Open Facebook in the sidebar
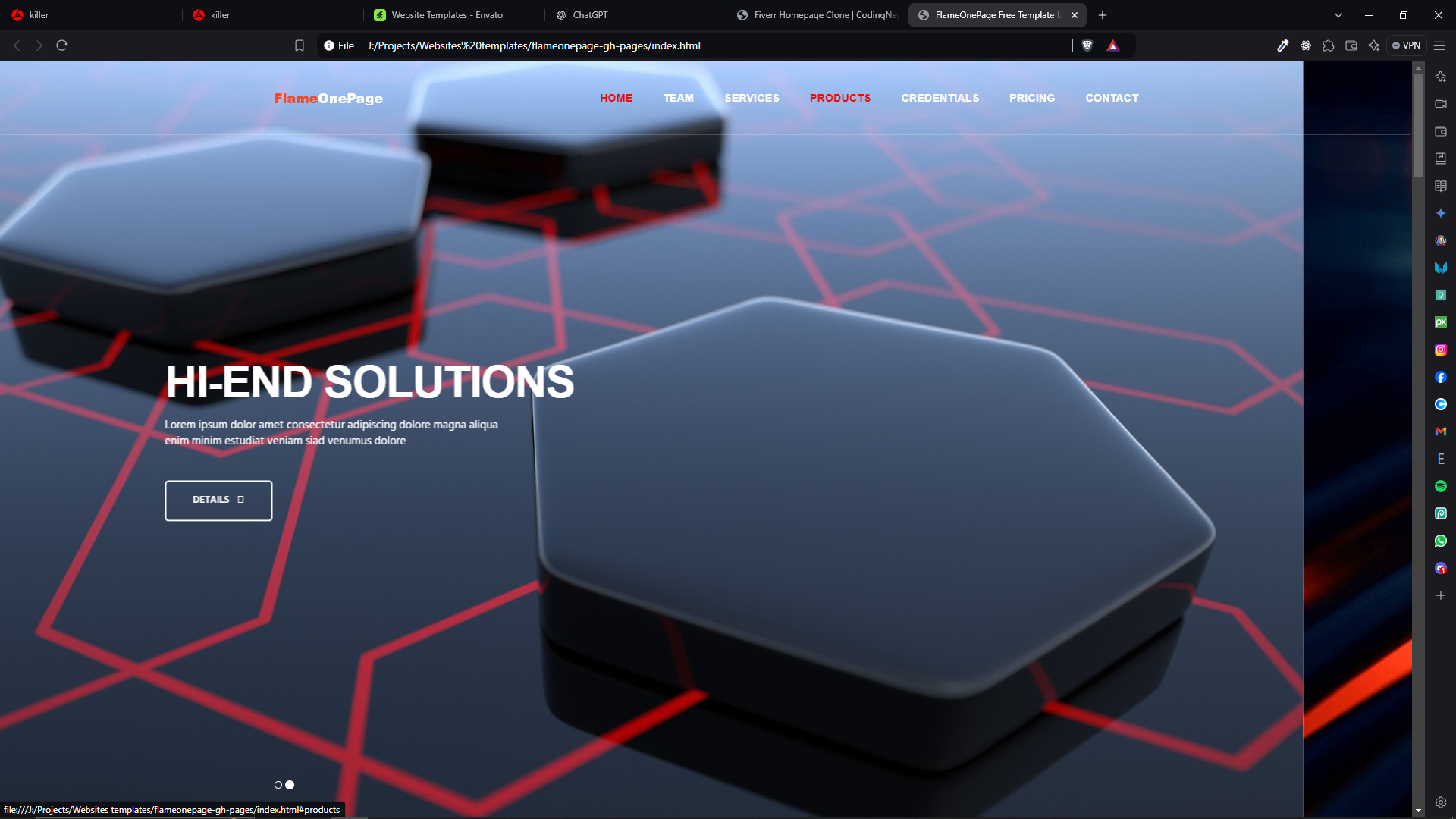 (x=1441, y=377)
